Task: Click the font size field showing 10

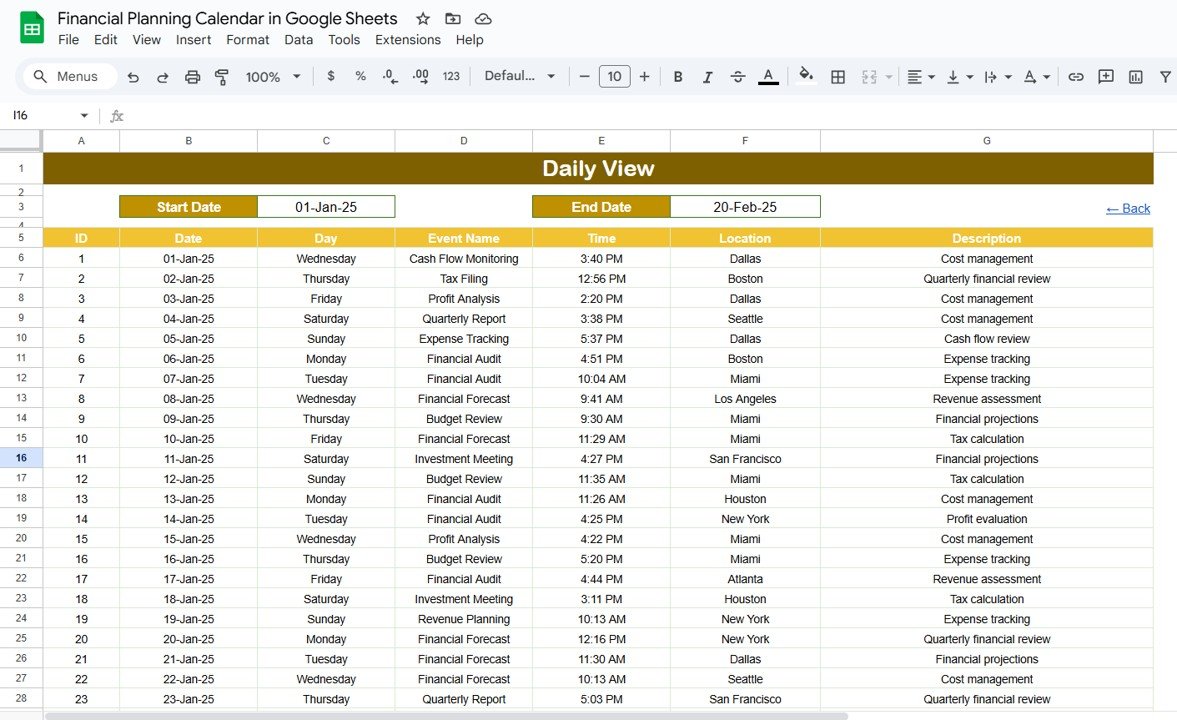Action: (x=615, y=77)
